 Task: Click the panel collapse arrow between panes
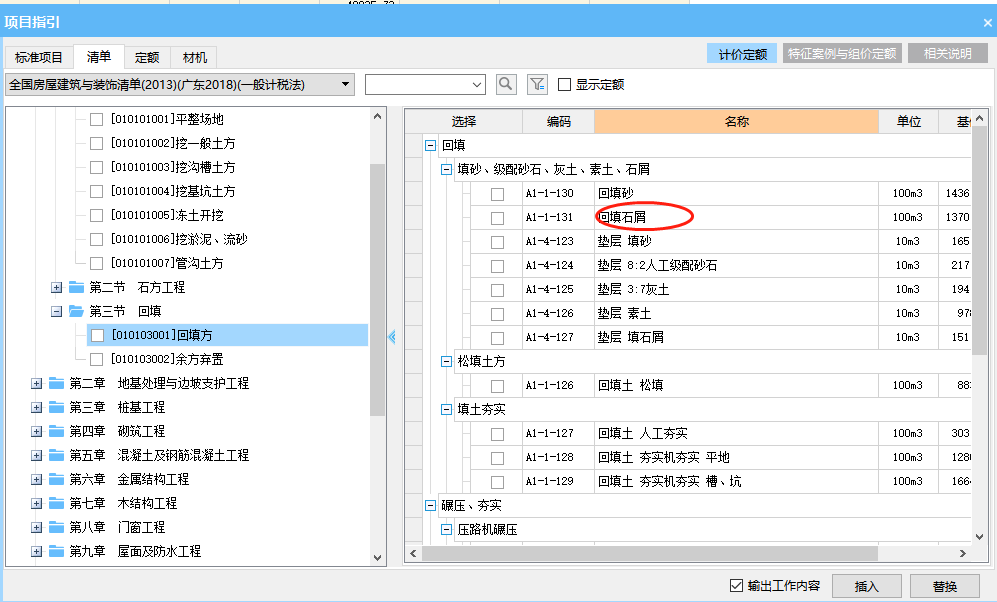392,337
